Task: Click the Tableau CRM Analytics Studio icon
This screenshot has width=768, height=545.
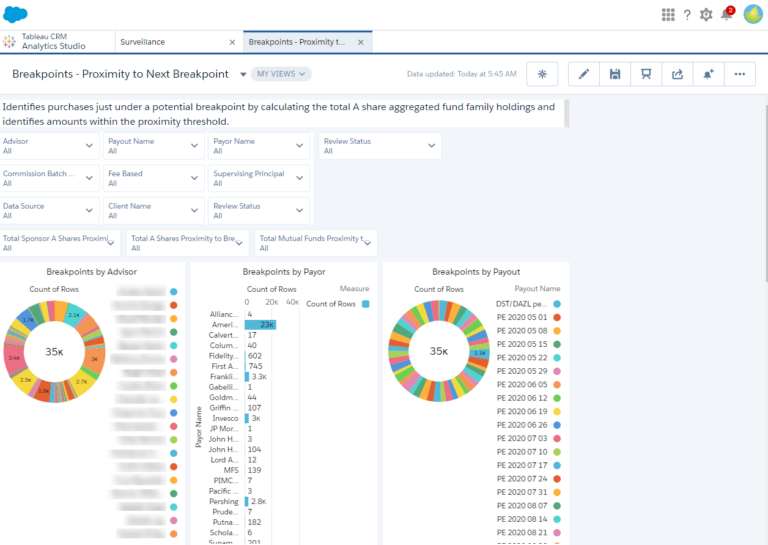Action: point(9,42)
